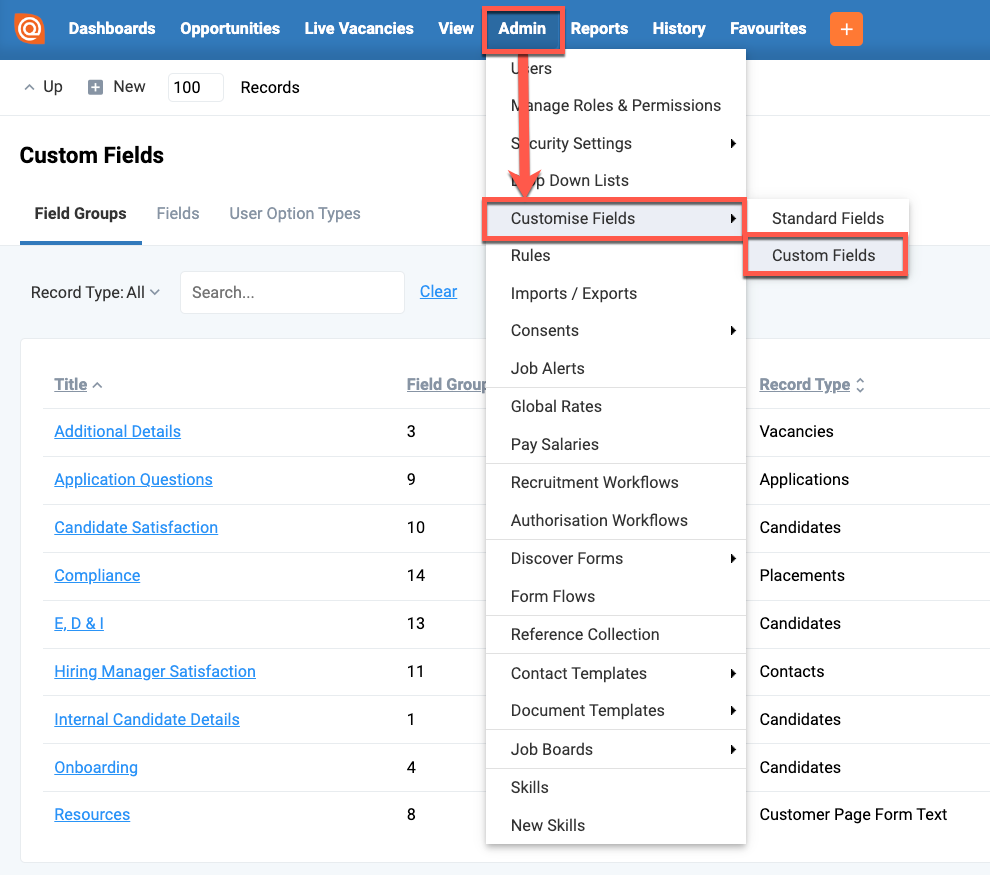990x875 pixels.
Task: Click the records count box showing 100
Action: click(196, 87)
